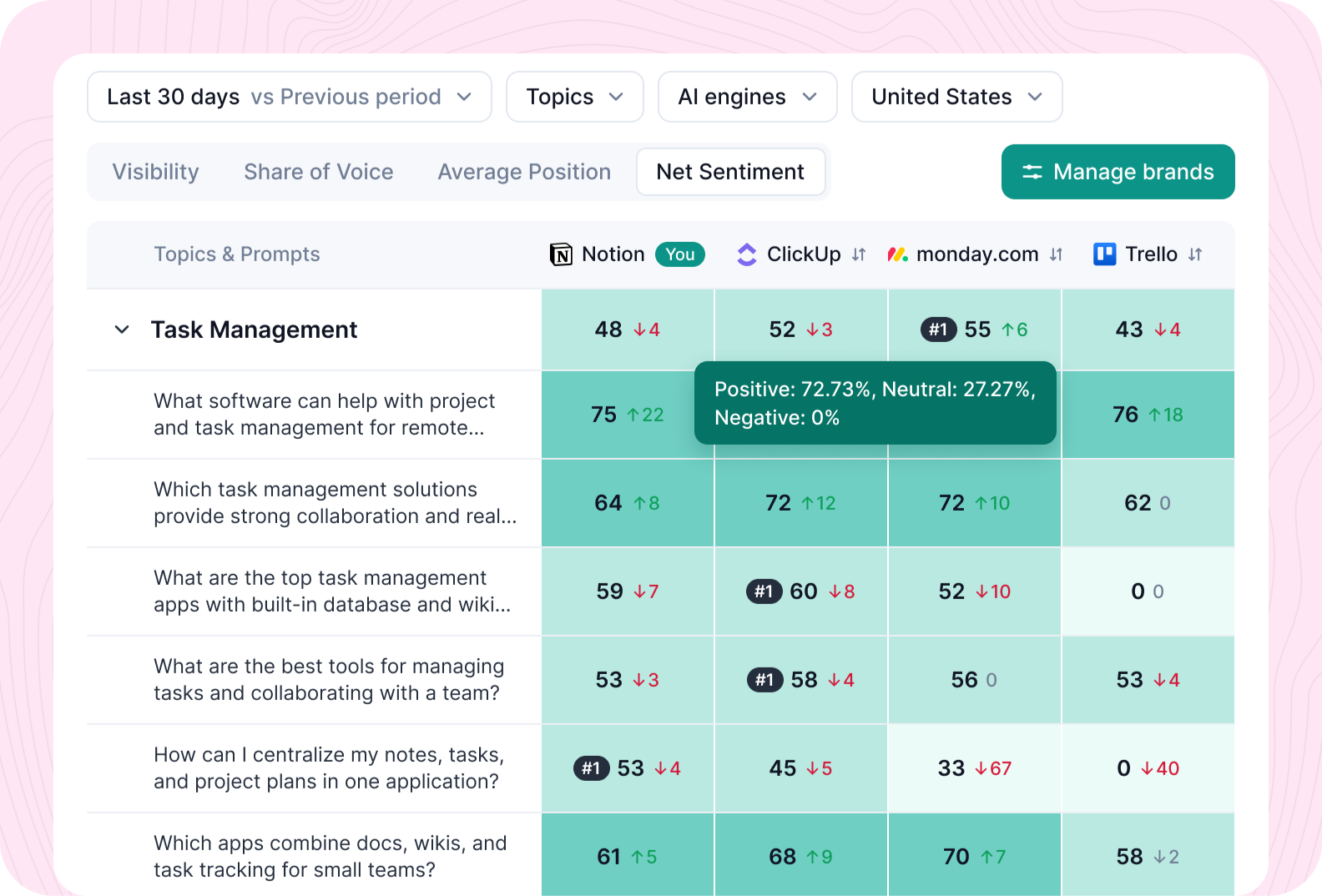Open the Topics filter dropdown
Screen dimensions: 1322x896
point(575,97)
